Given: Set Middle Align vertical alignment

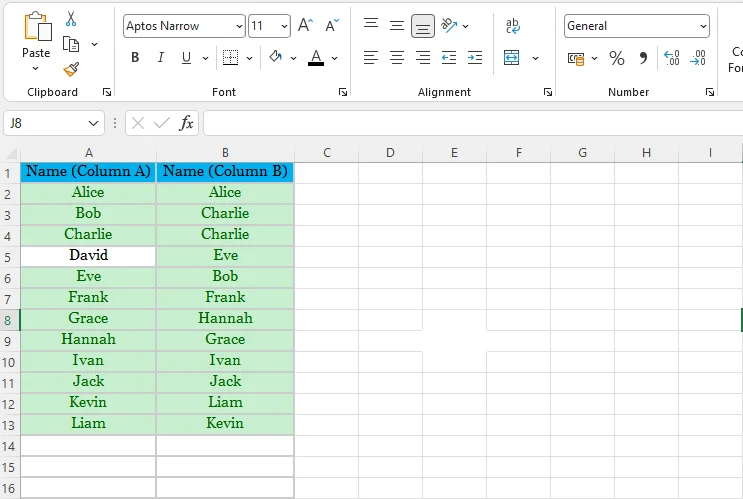Looking at the screenshot, I should pyautogui.click(x=397, y=26).
